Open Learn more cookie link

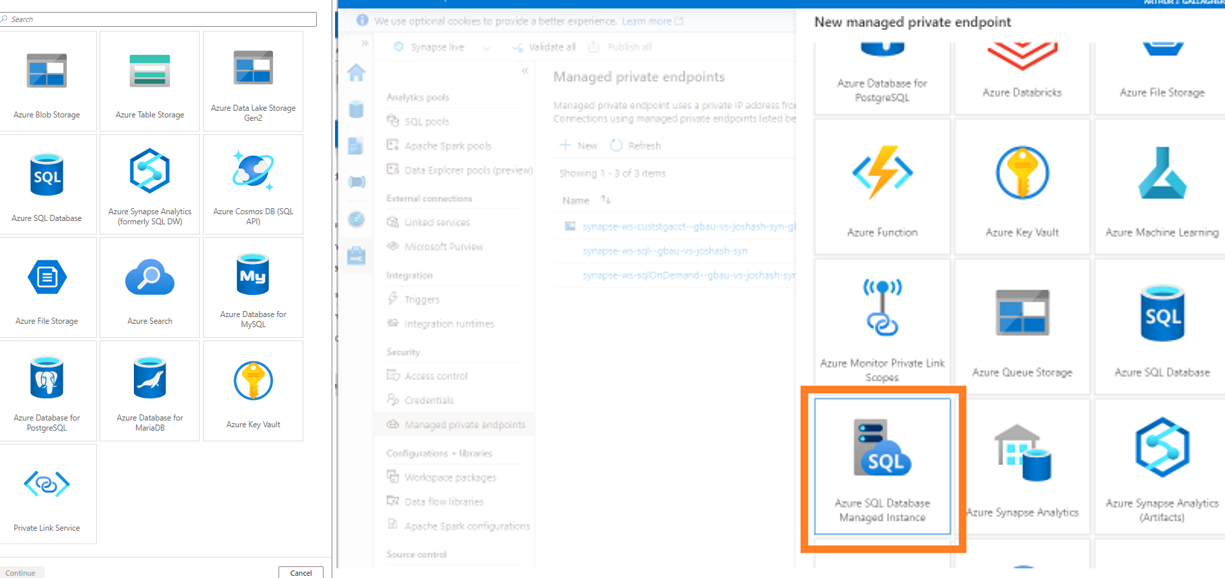point(653,21)
